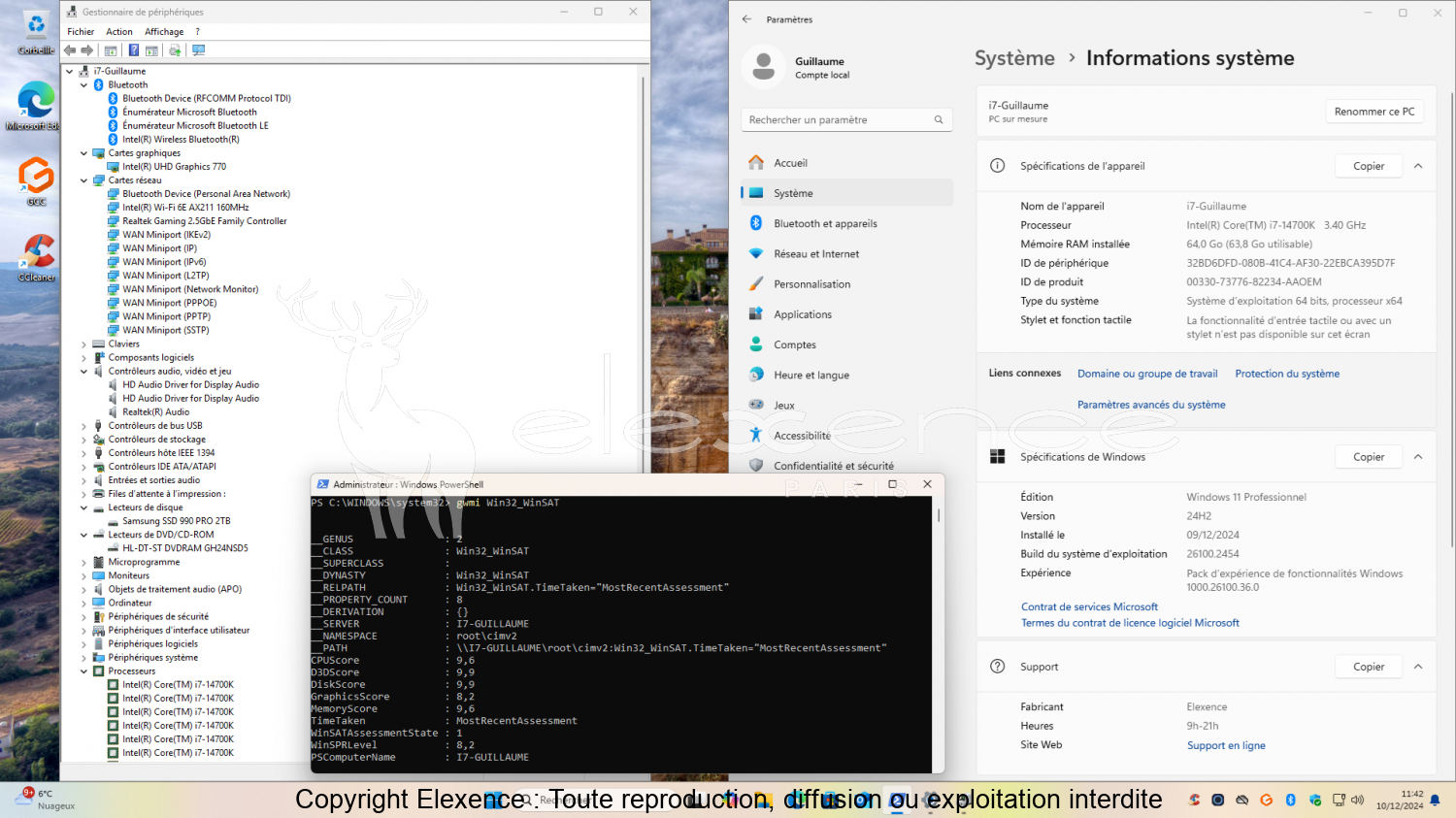Click the Bluetooth icon in the system tray

point(1291,801)
